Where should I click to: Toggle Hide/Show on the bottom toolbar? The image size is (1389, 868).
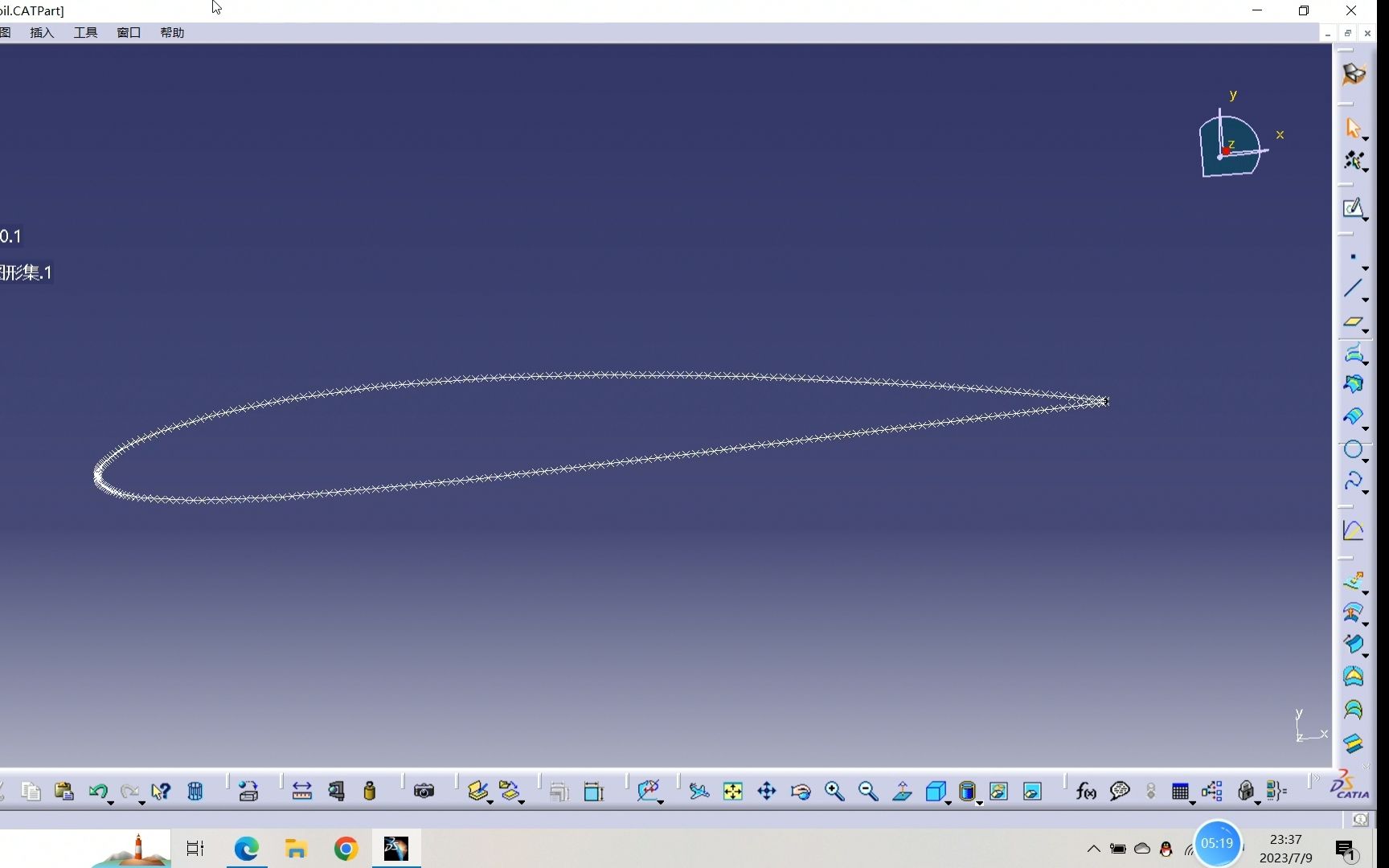pos(999,791)
